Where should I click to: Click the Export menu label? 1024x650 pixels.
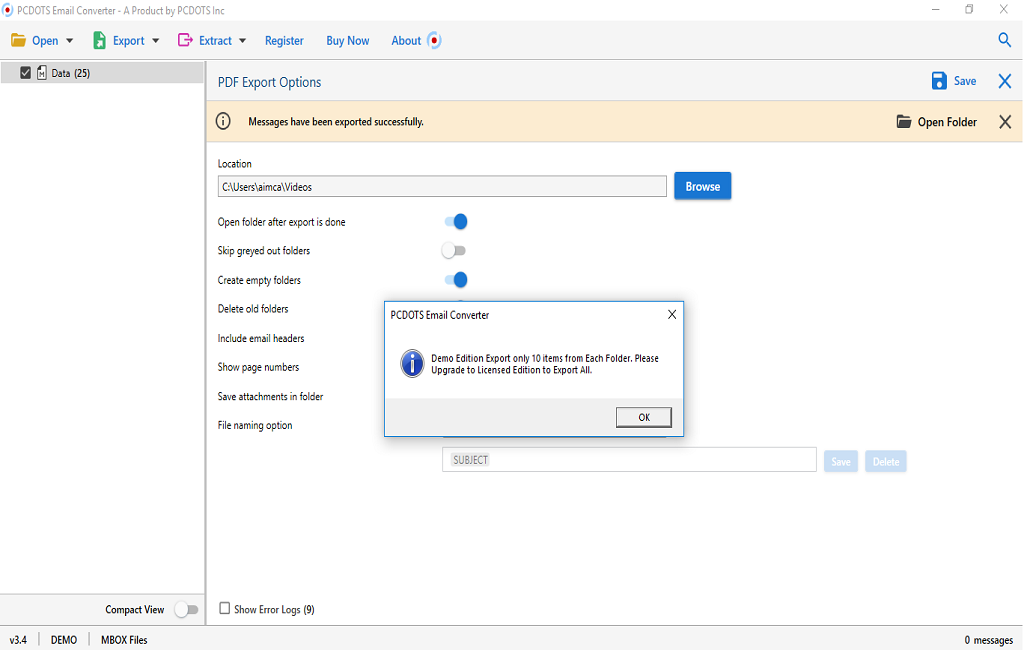[x=129, y=41]
